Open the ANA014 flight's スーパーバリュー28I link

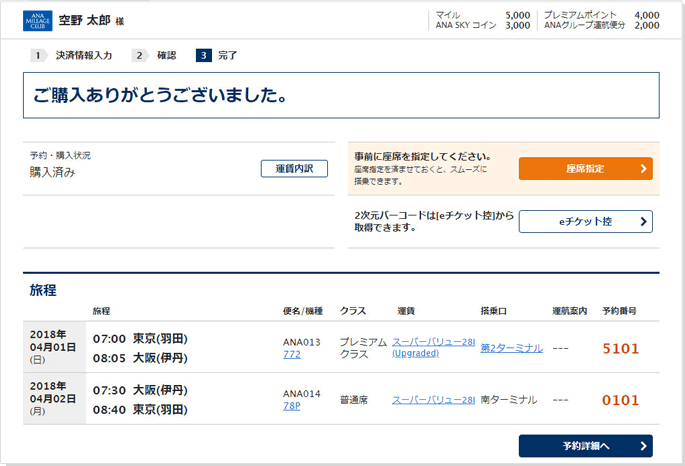tap(433, 400)
